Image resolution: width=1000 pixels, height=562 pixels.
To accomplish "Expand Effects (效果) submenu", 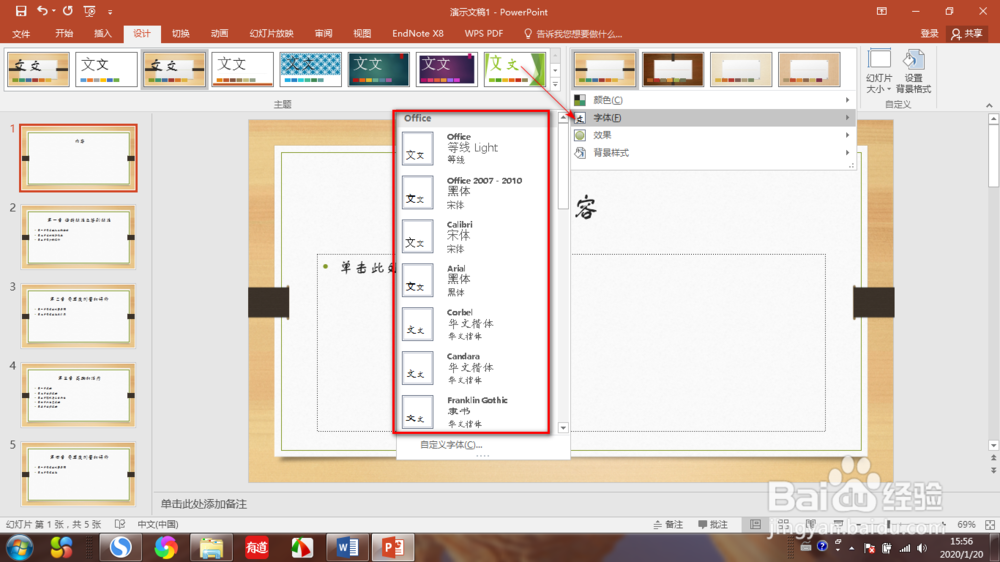I will click(713, 135).
